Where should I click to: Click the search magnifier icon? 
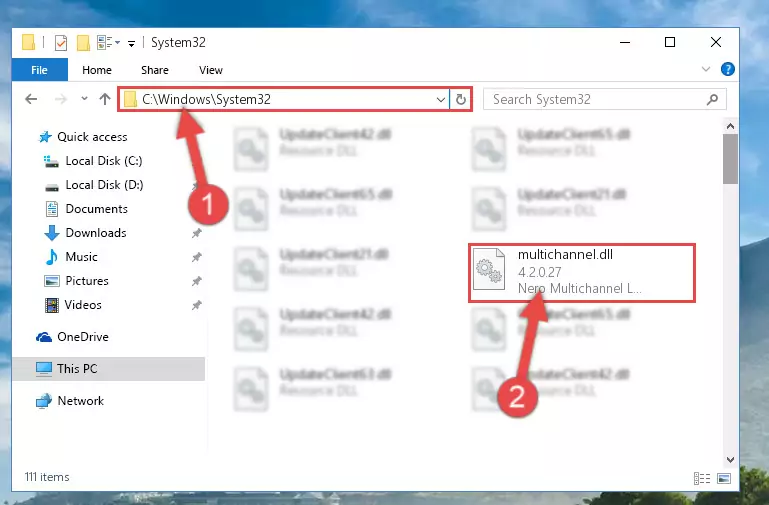[712, 100]
